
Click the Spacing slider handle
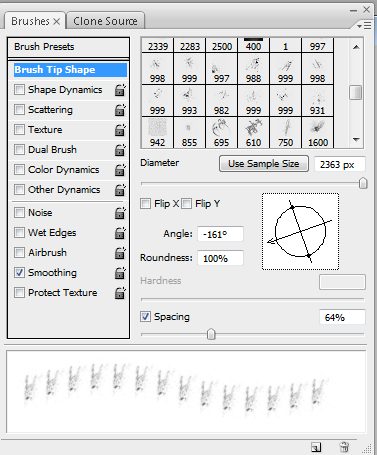211,334
